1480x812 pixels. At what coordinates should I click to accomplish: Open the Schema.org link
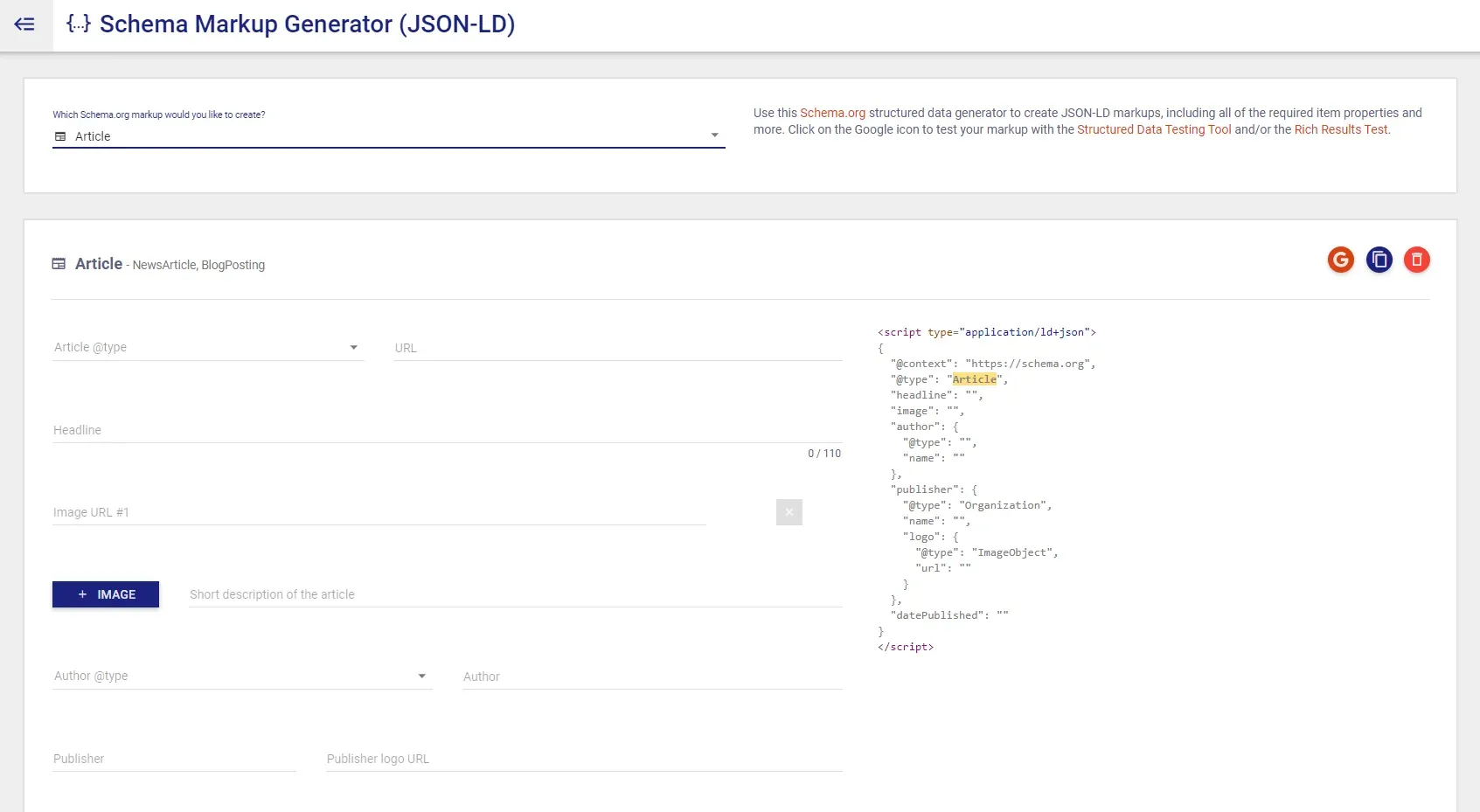(832, 113)
